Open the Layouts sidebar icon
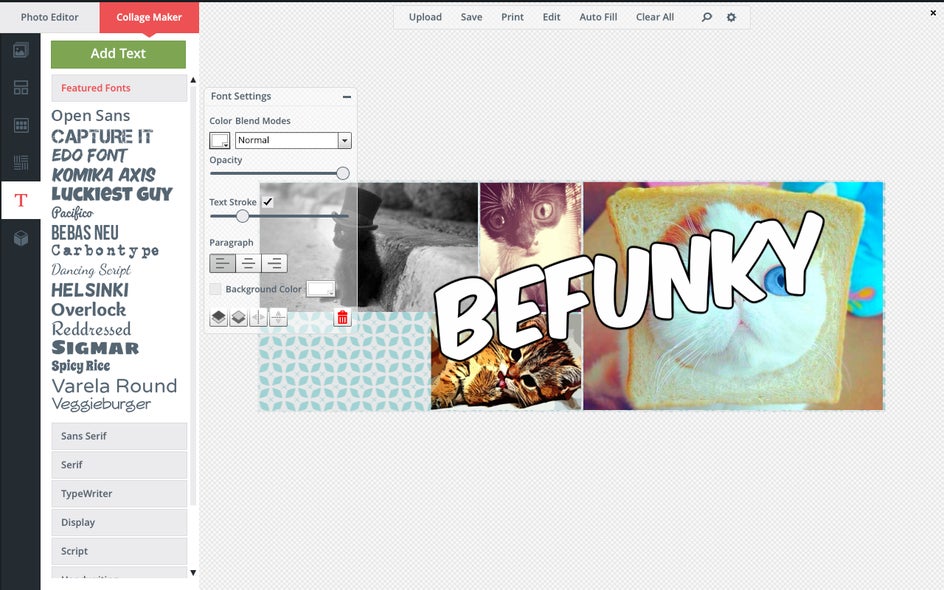 20,87
